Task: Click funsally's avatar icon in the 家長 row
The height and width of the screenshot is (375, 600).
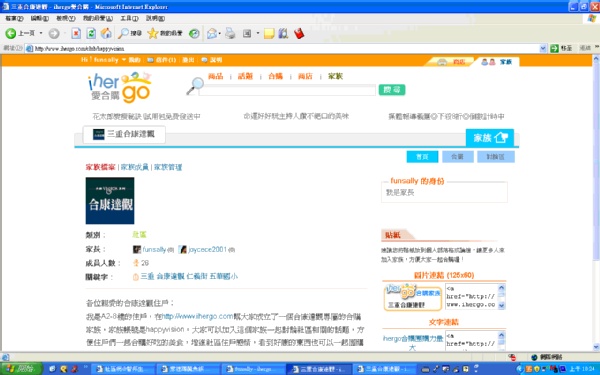Action: coord(137,249)
